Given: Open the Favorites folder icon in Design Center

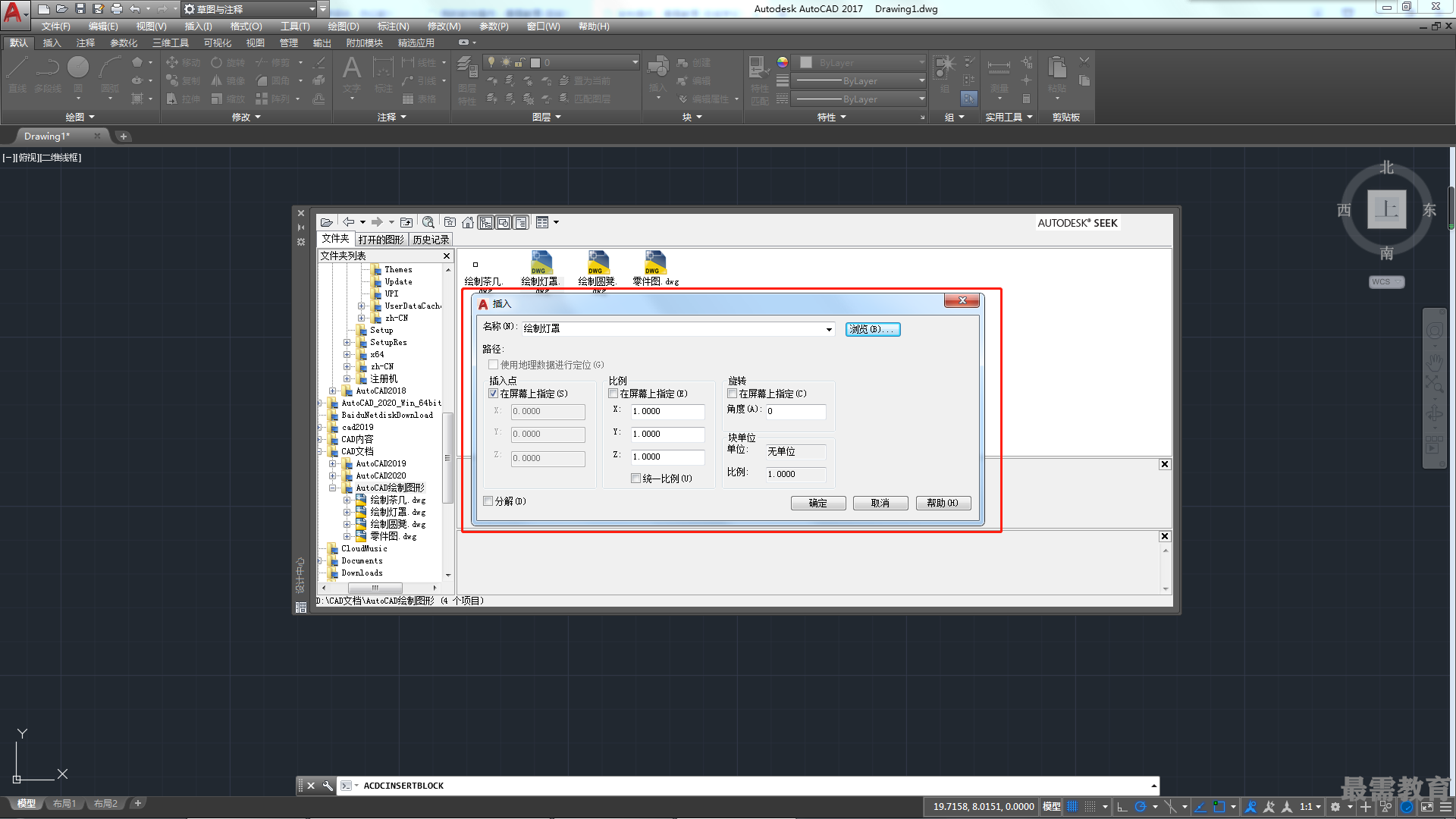Looking at the screenshot, I should point(450,222).
